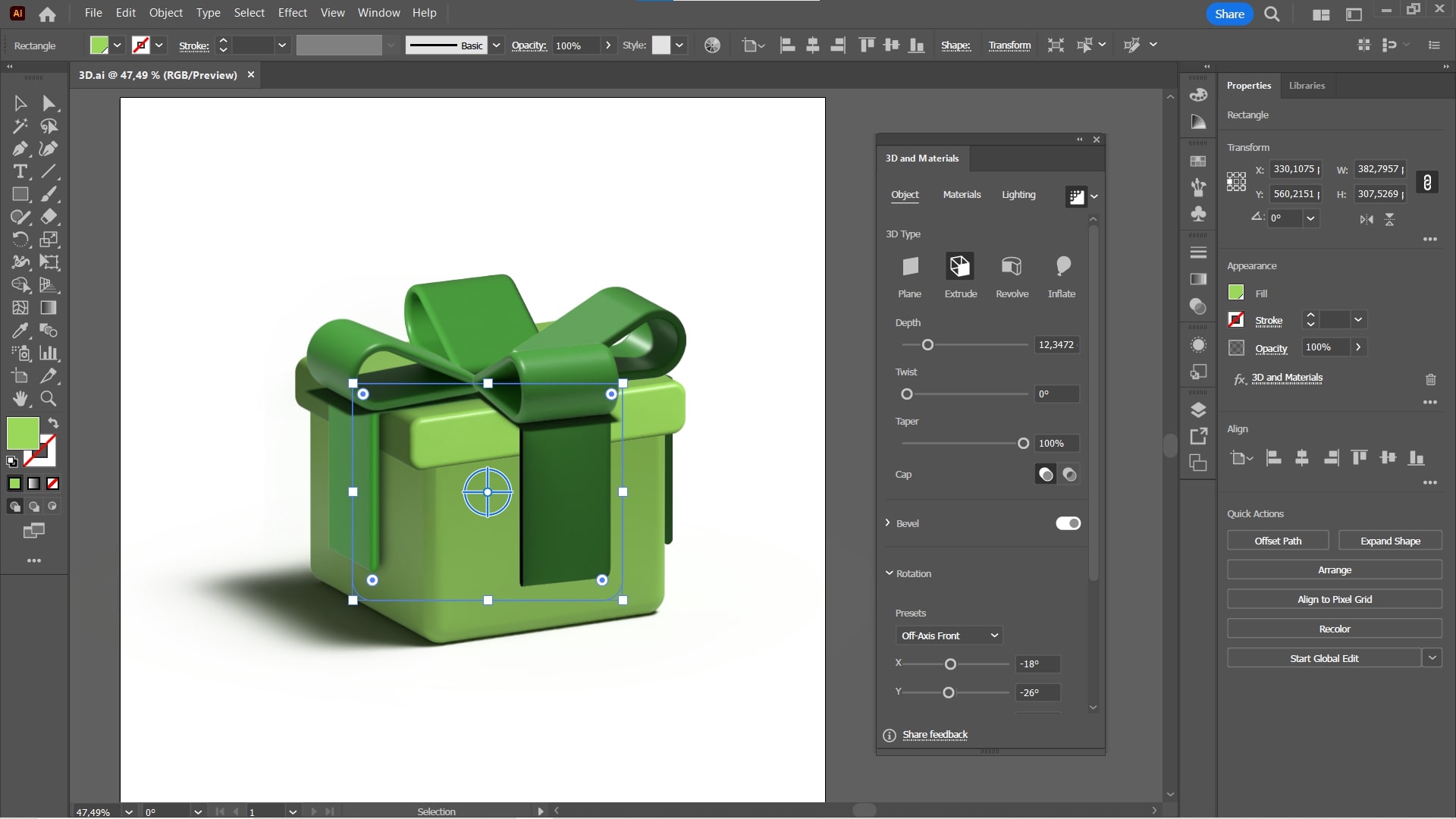Enable the closed cap option

pos(1045,474)
